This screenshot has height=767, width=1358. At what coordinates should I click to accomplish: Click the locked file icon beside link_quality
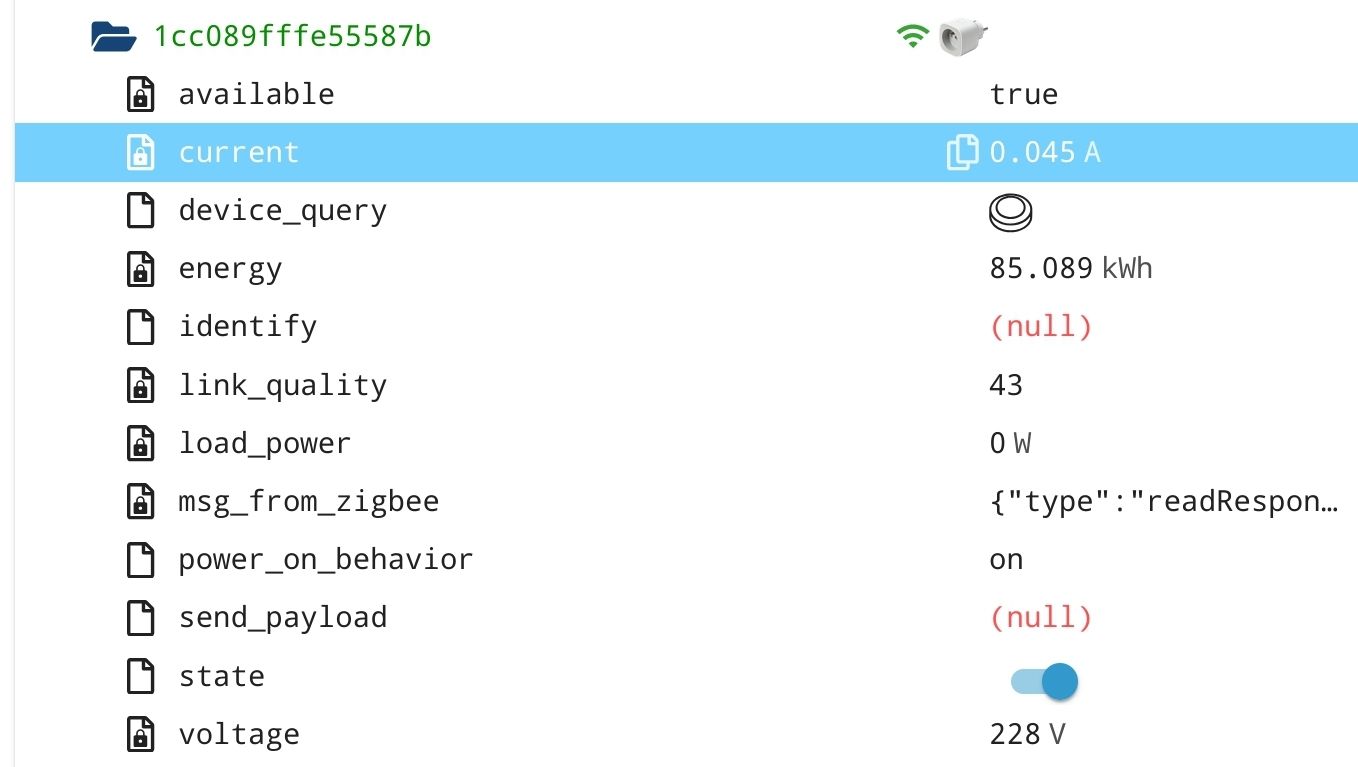(141, 385)
